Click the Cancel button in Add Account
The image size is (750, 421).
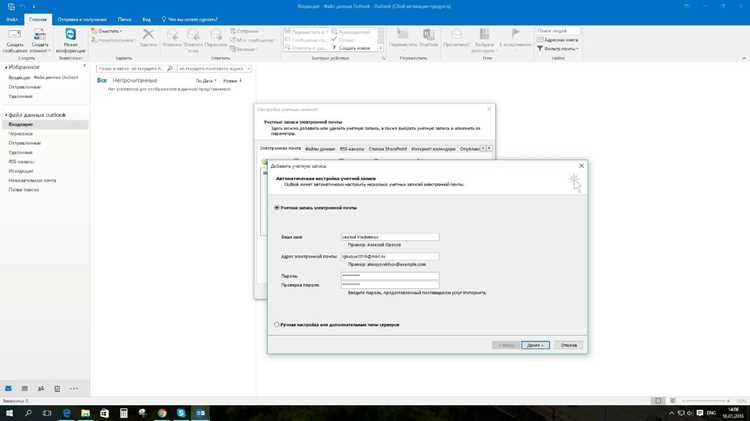(569, 345)
